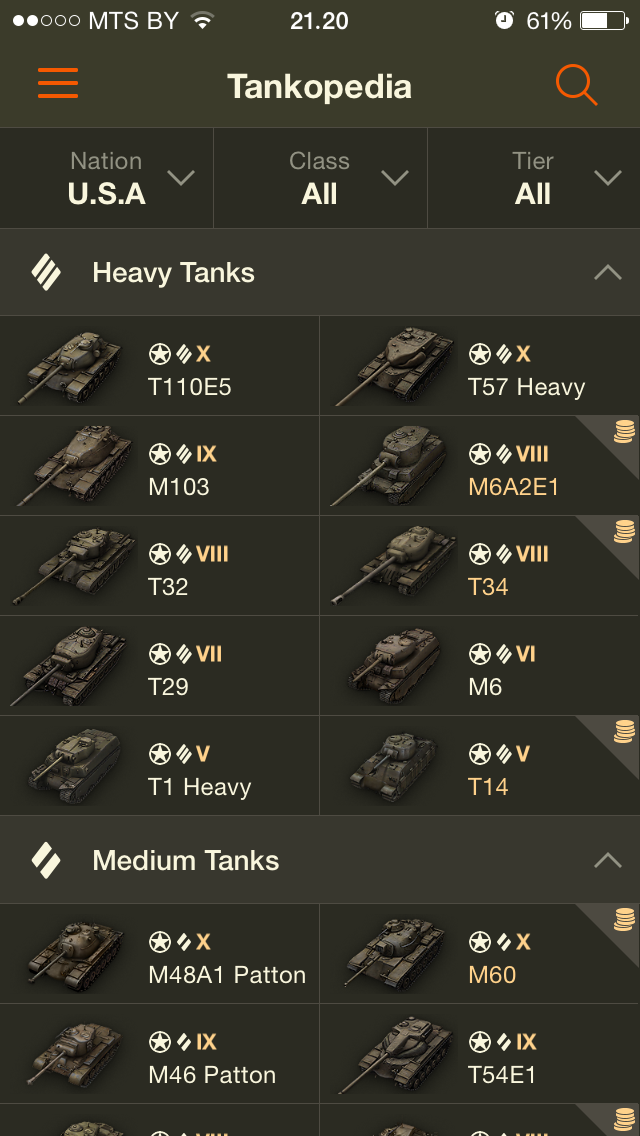Open the M103 tank details
This screenshot has width=640, height=1136.
[x=160, y=466]
